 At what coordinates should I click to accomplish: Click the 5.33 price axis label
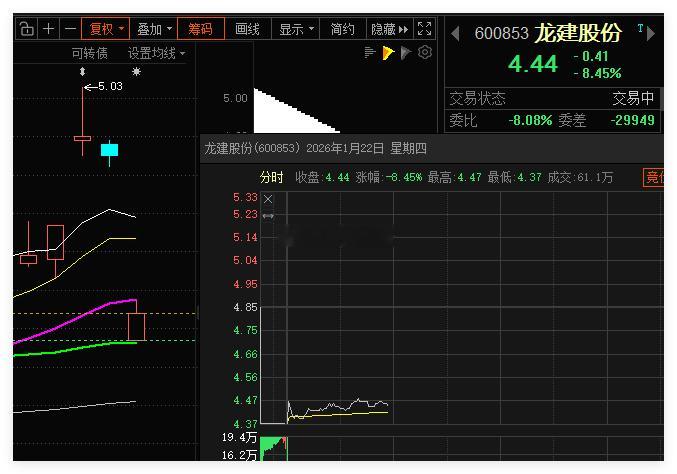(245, 197)
